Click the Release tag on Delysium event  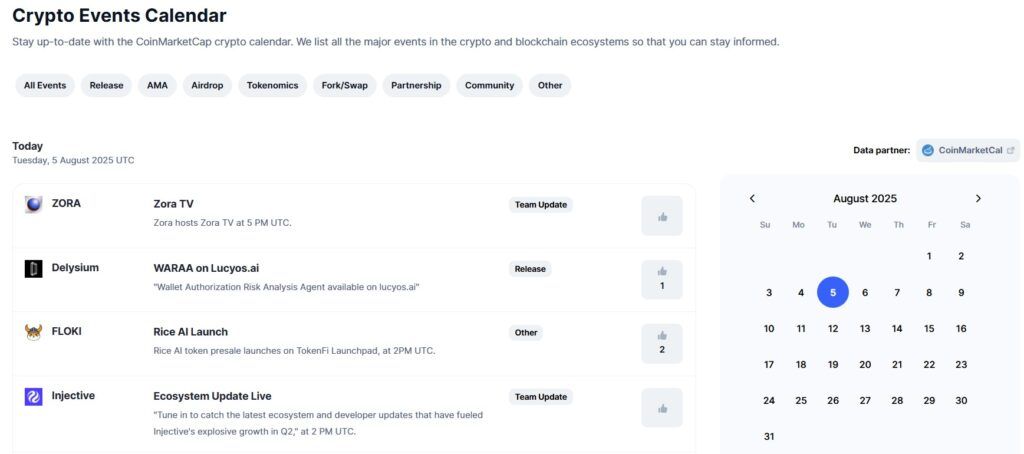529,268
